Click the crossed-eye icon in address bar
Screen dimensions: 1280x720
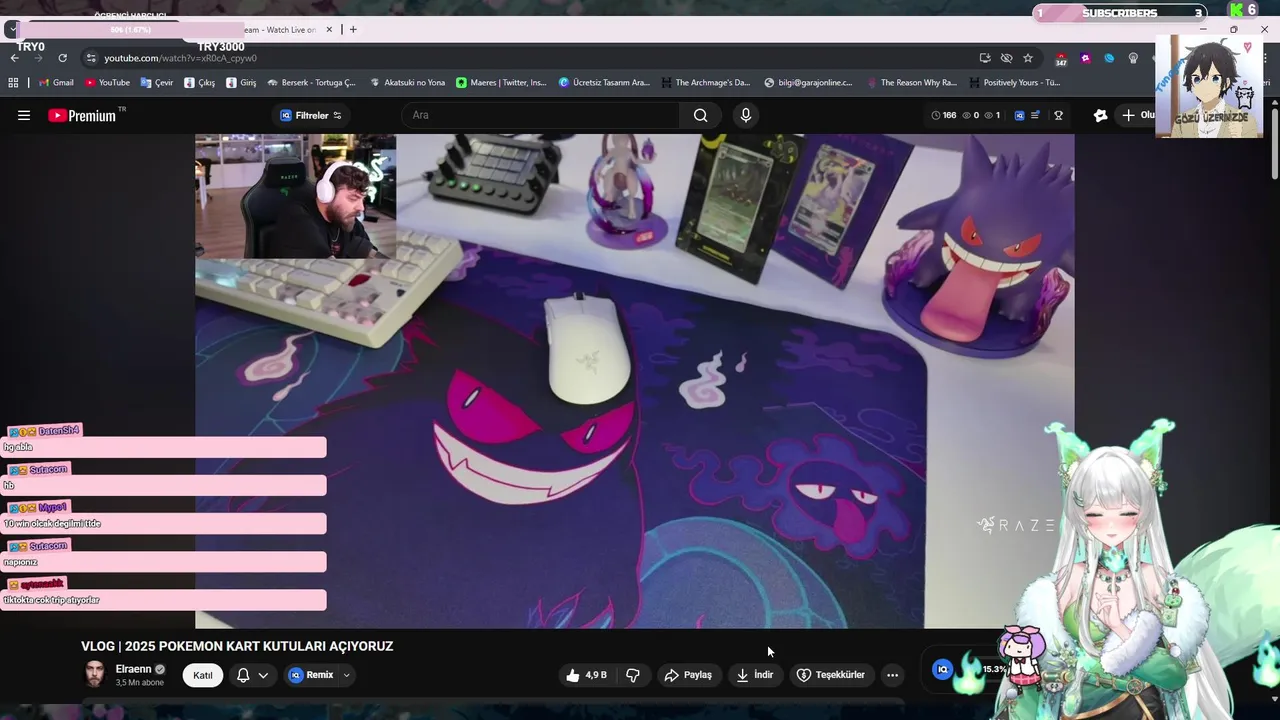coord(1006,58)
